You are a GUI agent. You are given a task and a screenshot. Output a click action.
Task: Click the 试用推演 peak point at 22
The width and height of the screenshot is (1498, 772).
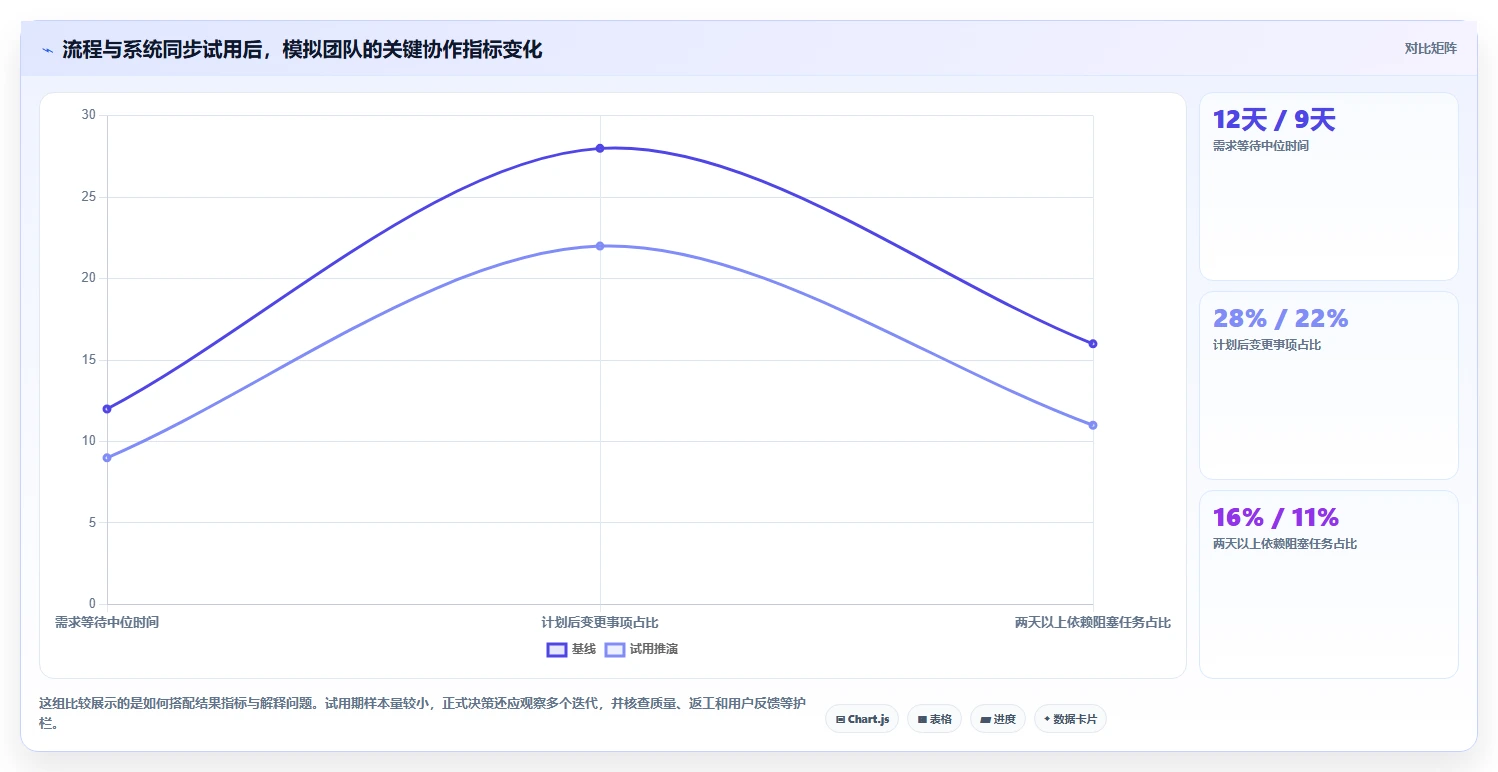[x=600, y=246]
